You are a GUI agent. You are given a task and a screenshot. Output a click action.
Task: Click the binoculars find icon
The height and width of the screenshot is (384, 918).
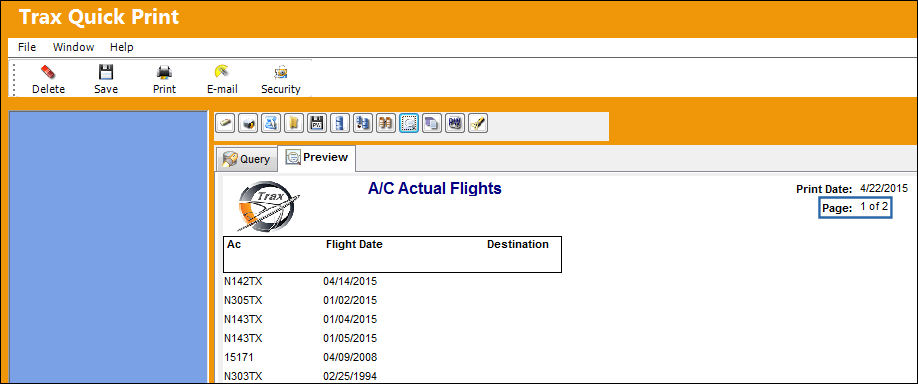(385, 124)
